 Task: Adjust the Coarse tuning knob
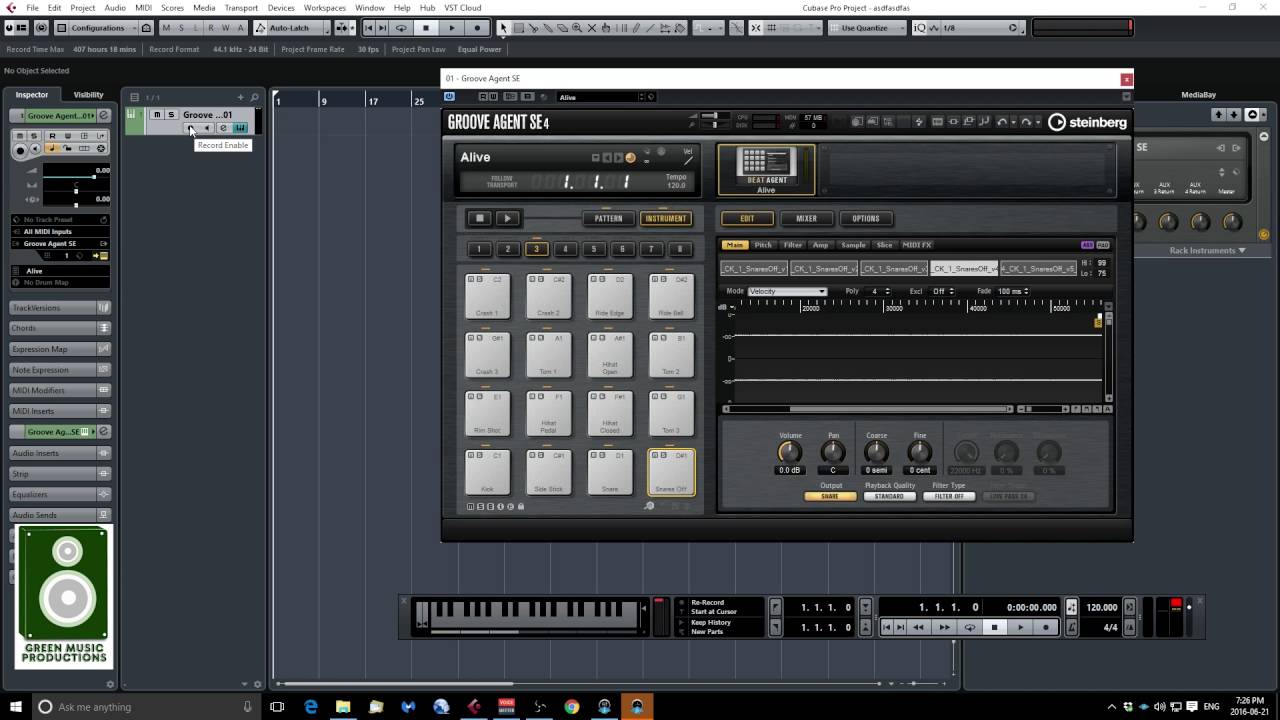click(877, 452)
